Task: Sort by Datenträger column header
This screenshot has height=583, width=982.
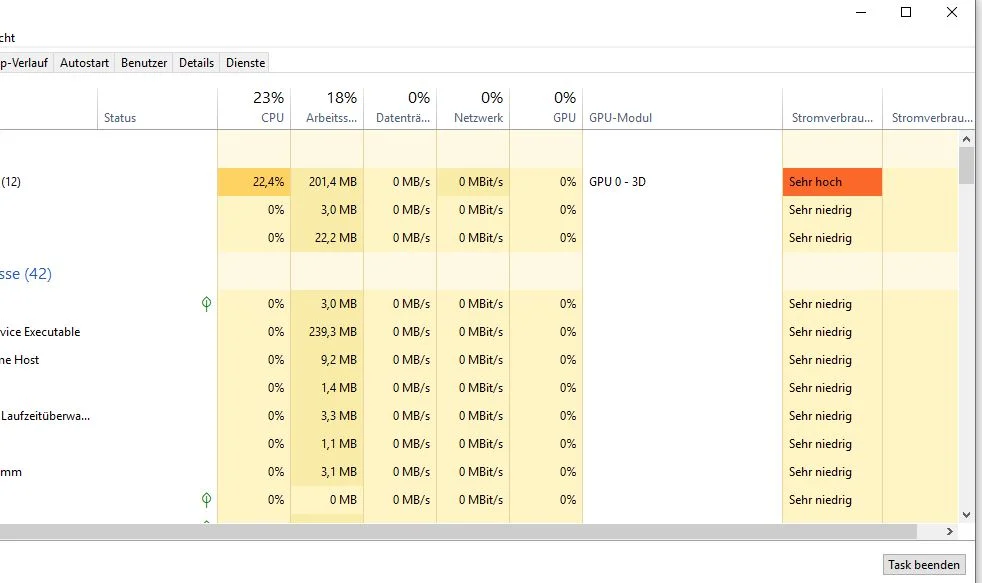Action: pos(400,107)
